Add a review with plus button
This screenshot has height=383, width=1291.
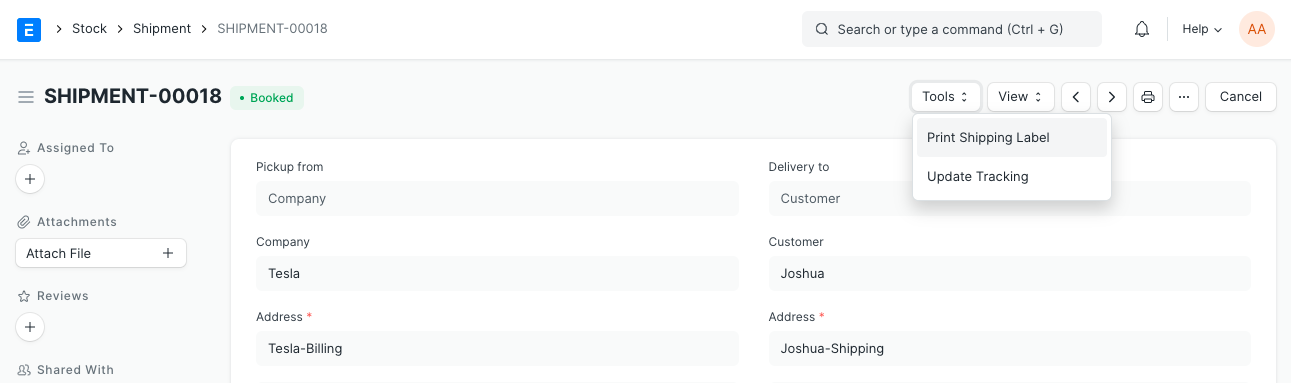(x=30, y=327)
